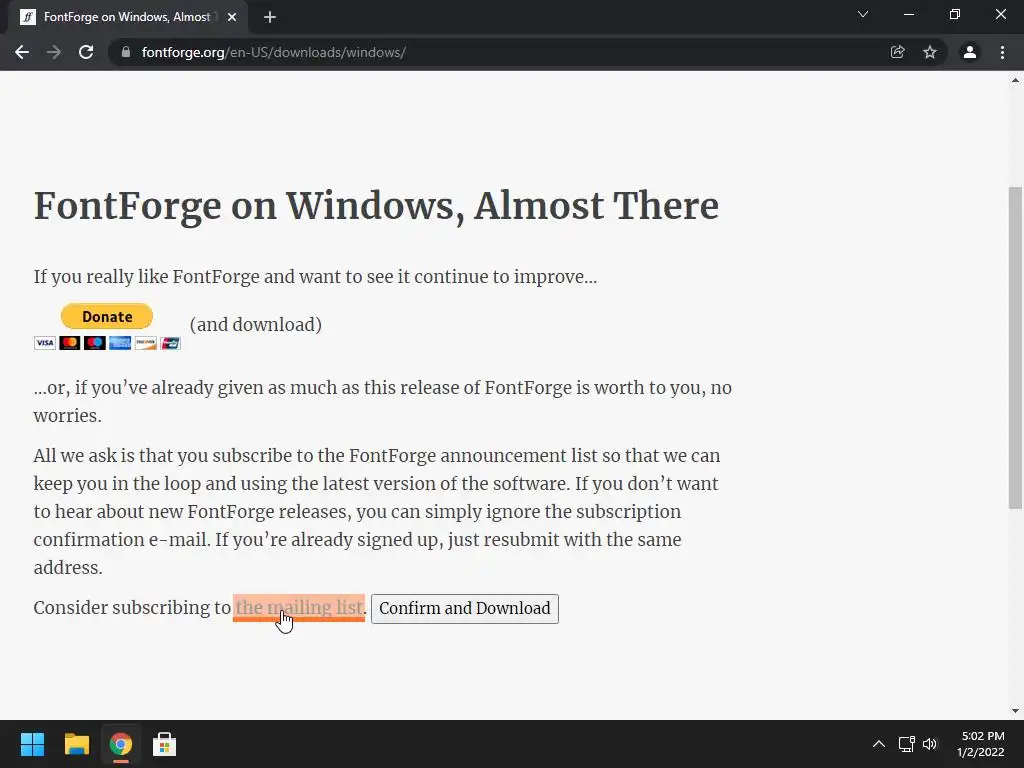Image resolution: width=1024 pixels, height=768 pixels.
Task: Reload the FontForge page
Action: coord(86,52)
